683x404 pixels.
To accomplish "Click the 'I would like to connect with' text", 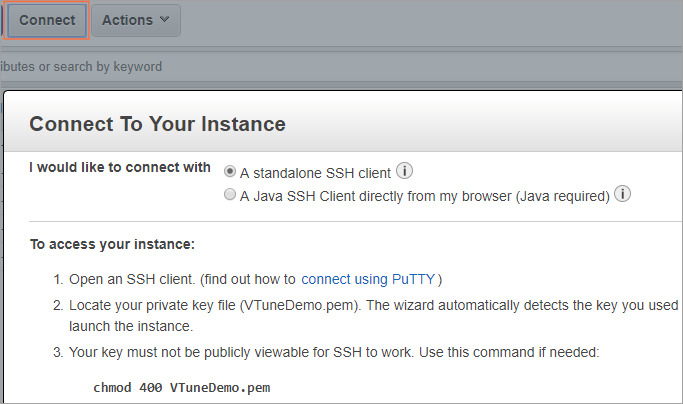I will pyautogui.click(x=120, y=167).
